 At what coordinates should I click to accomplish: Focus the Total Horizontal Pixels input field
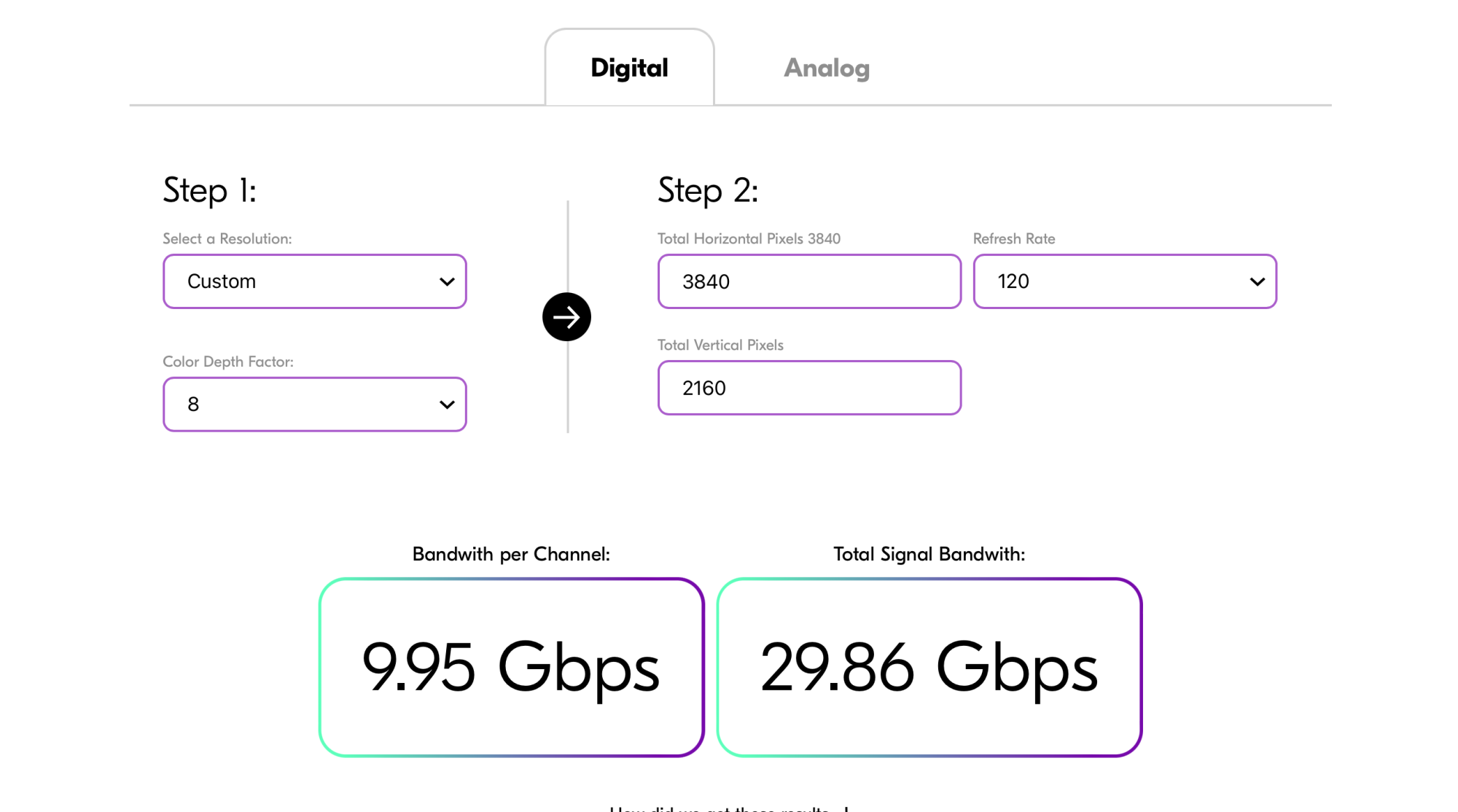pos(809,281)
